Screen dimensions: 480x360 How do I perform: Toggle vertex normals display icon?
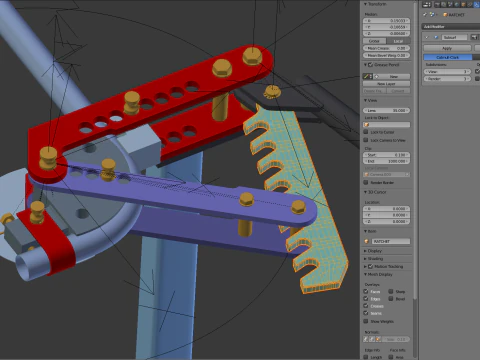tap(366, 339)
